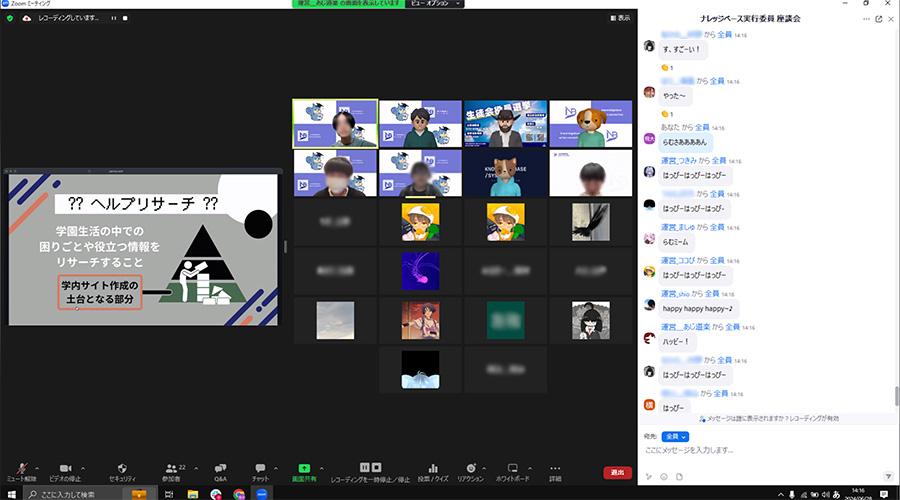Unmute the microphone in Zoom toolbar
Screen dimensions: 900x500
[x=22, y=469]
